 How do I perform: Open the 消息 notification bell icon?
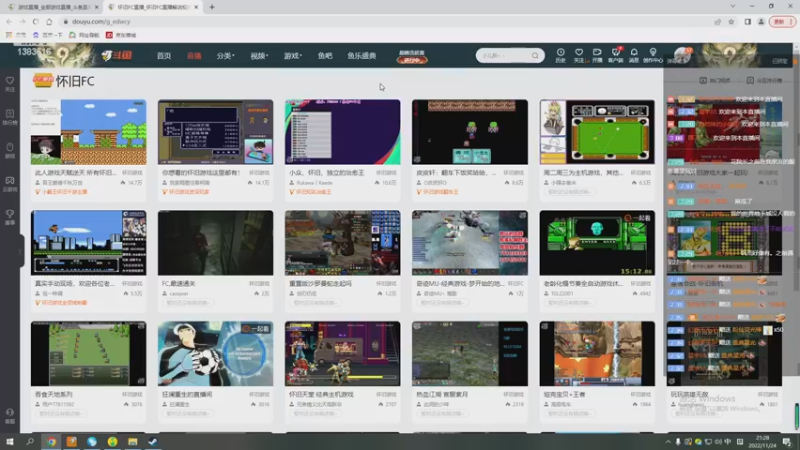[x=634, y=55]
